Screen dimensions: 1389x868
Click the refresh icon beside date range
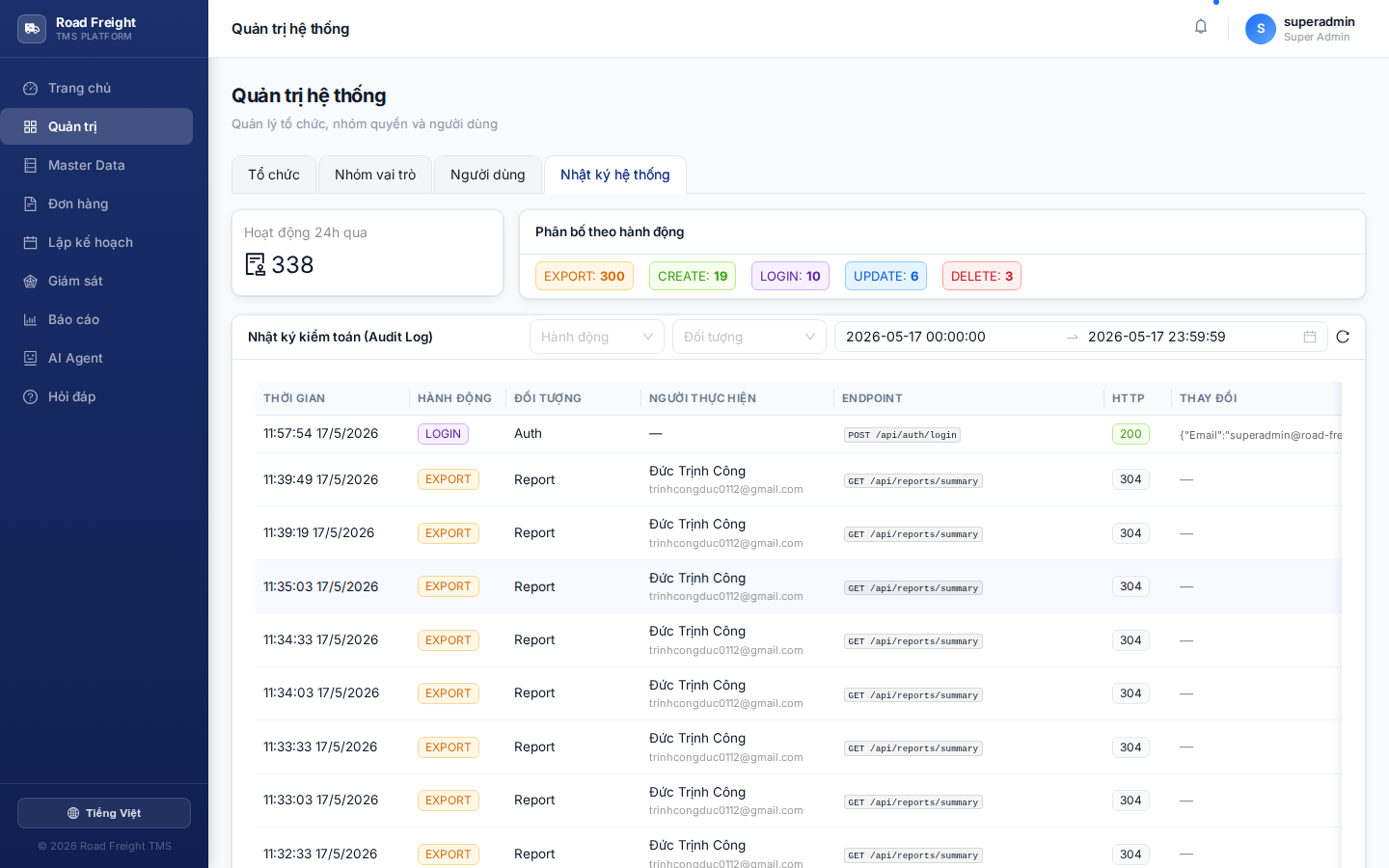[x=1343, y=337]
